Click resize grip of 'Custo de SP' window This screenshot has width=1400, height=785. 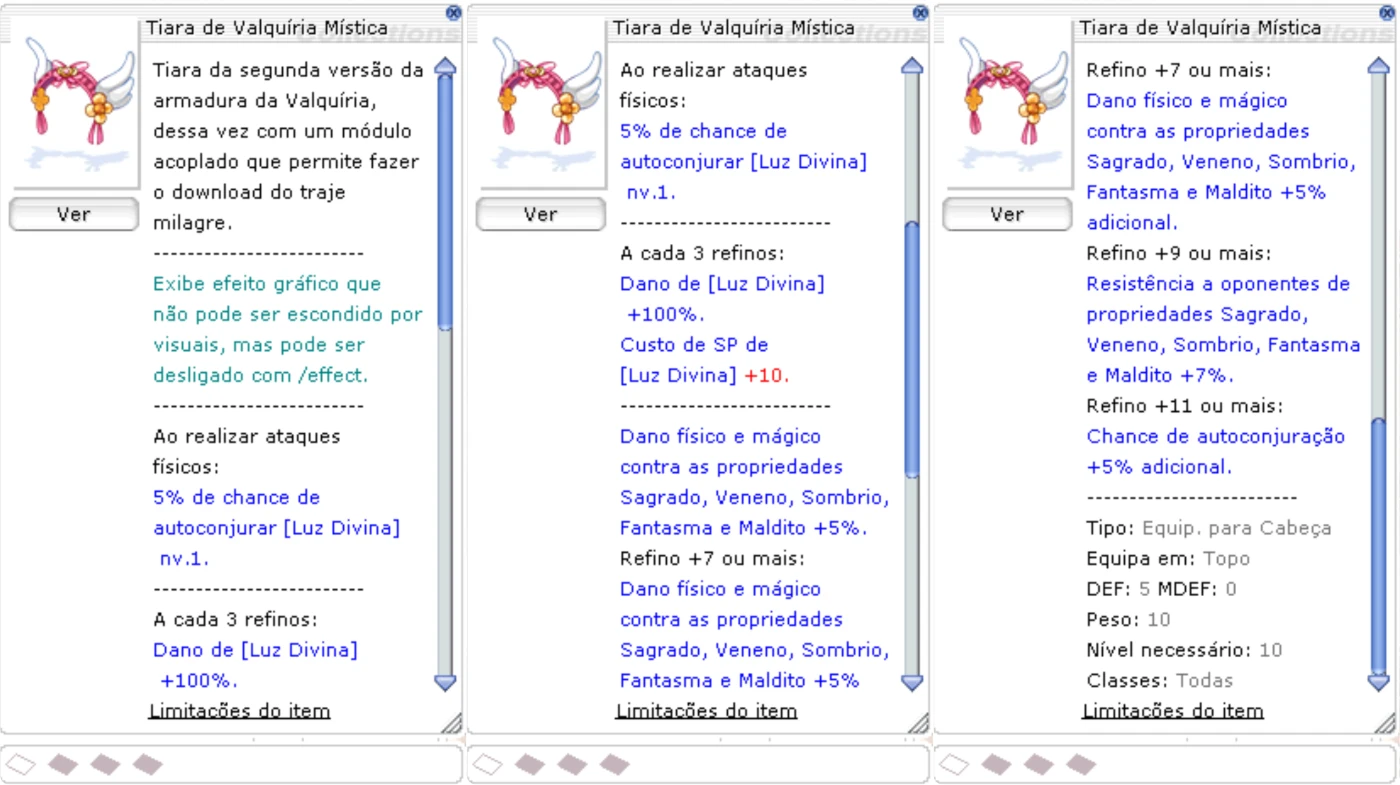coord(918,722)
